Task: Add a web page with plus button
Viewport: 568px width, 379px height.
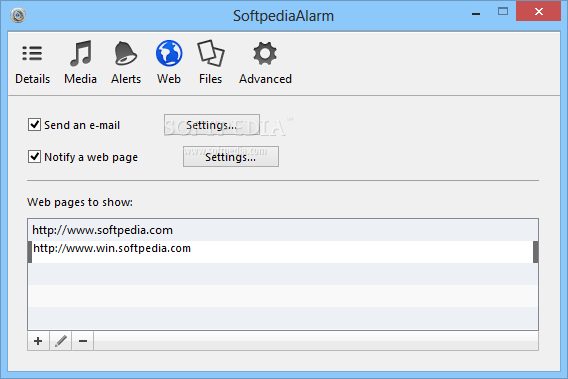Action: [38, 341]
